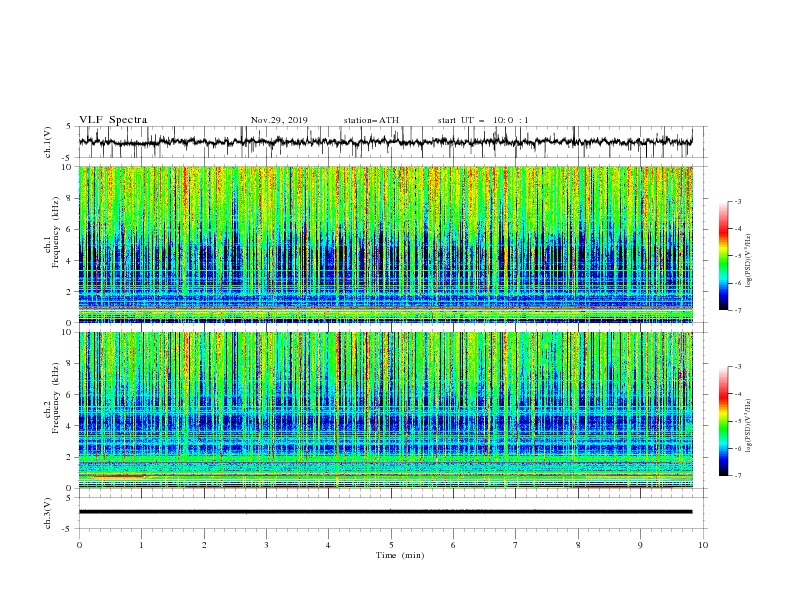Click time axis tick label "5"
The width and height of the screenshot is (792, 612).
coord(391,545)
